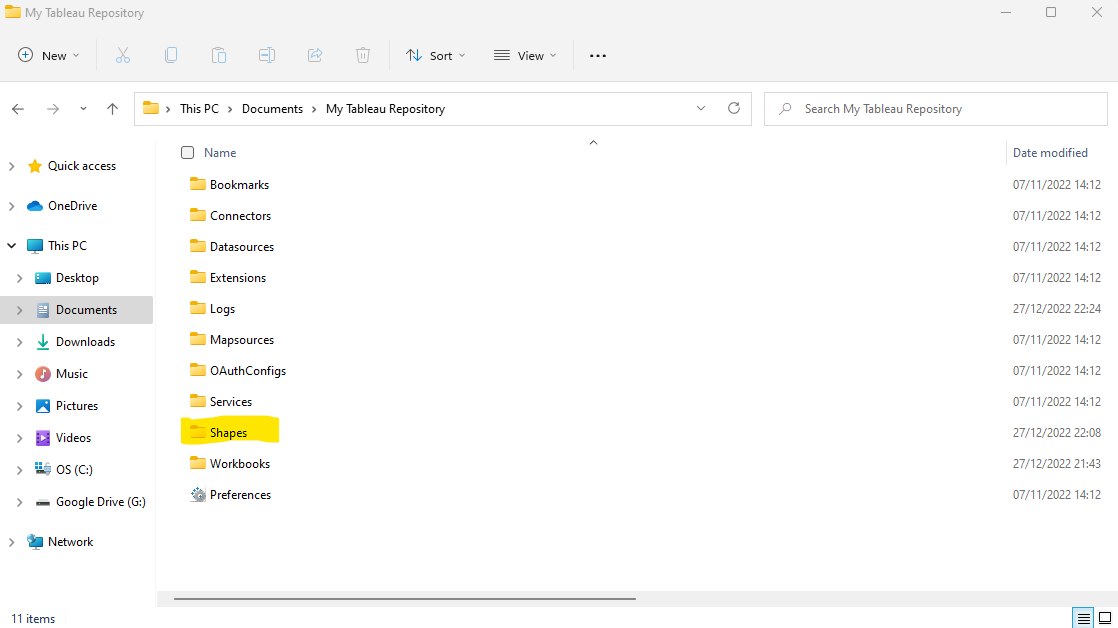Expand the OneDrive tree node
The width and height of the screenshot is (1118, 628).
point(11,206)
